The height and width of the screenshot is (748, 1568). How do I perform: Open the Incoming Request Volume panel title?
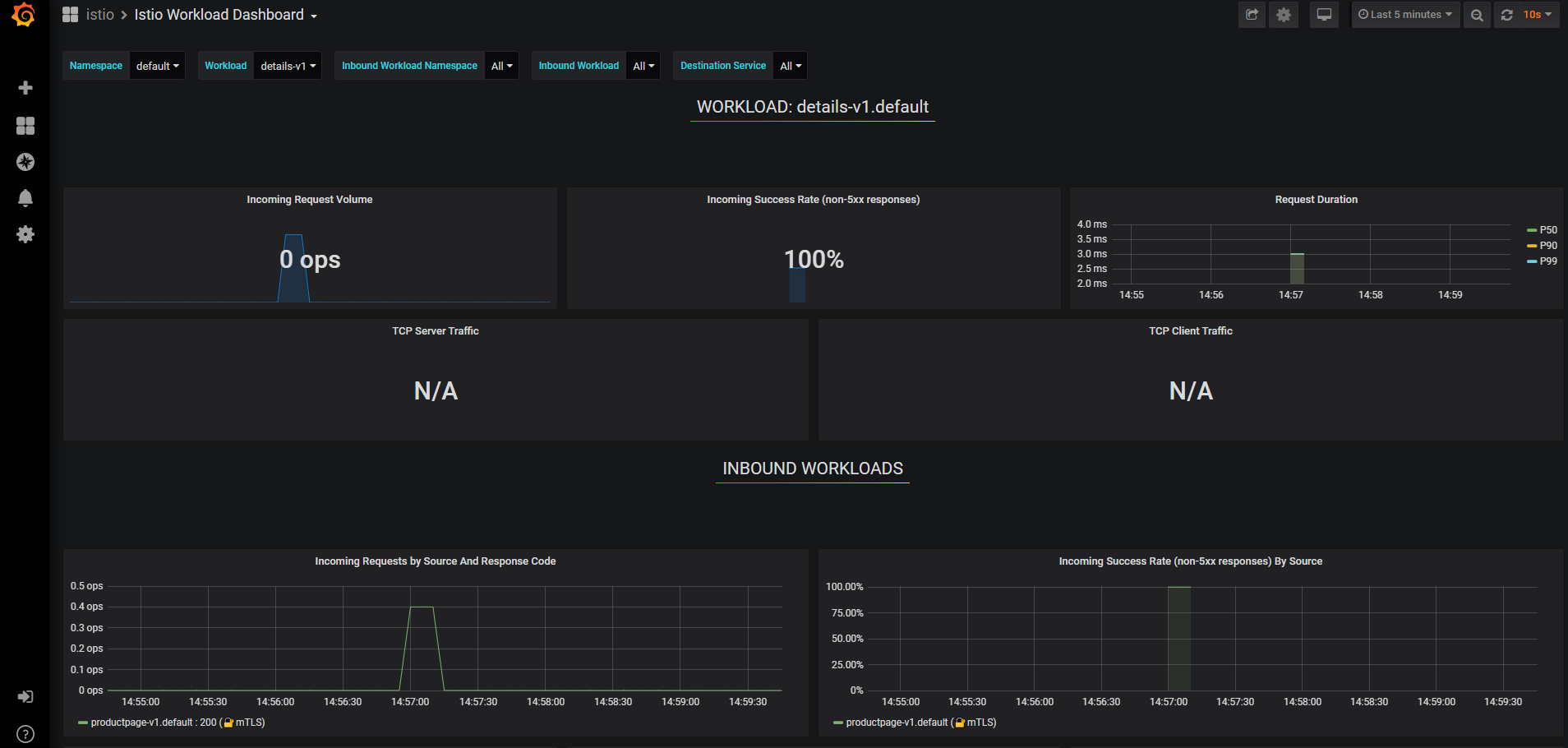click(x=310, y=200)
